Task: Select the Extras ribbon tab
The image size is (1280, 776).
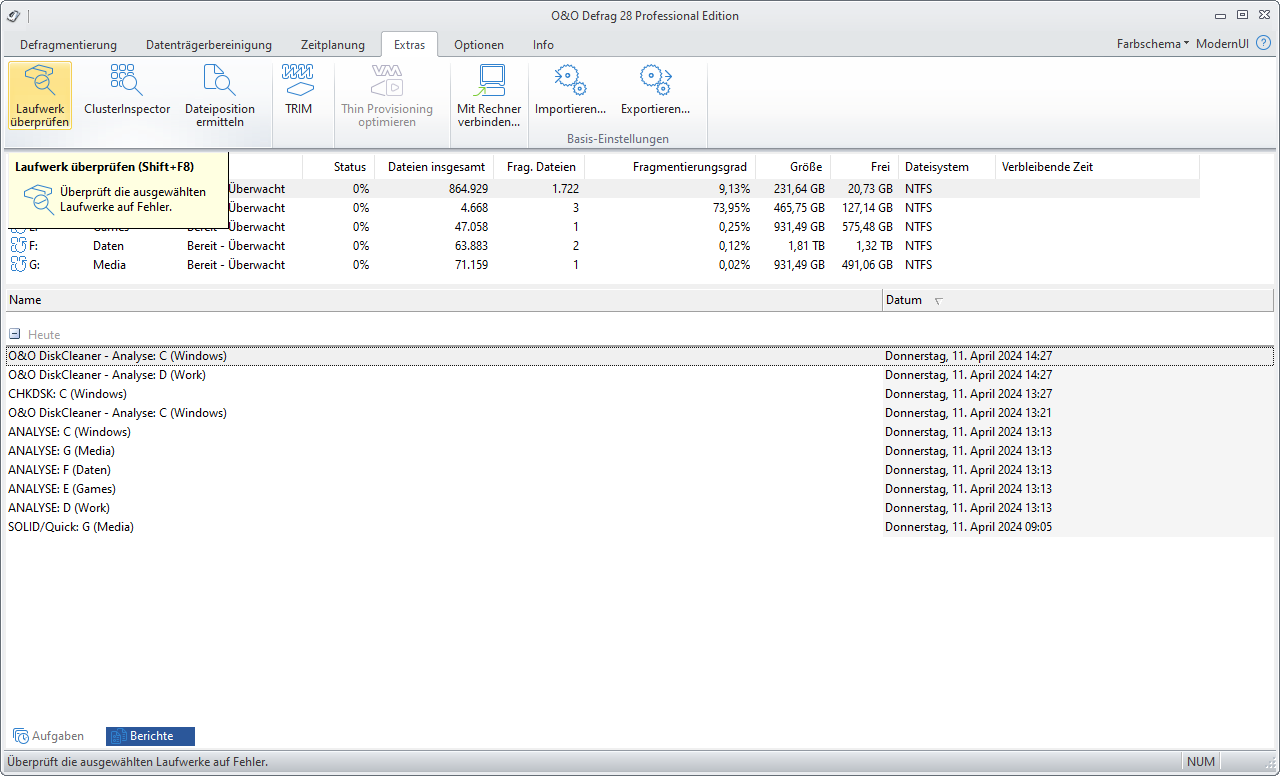Action: click(x=409, y=45)
